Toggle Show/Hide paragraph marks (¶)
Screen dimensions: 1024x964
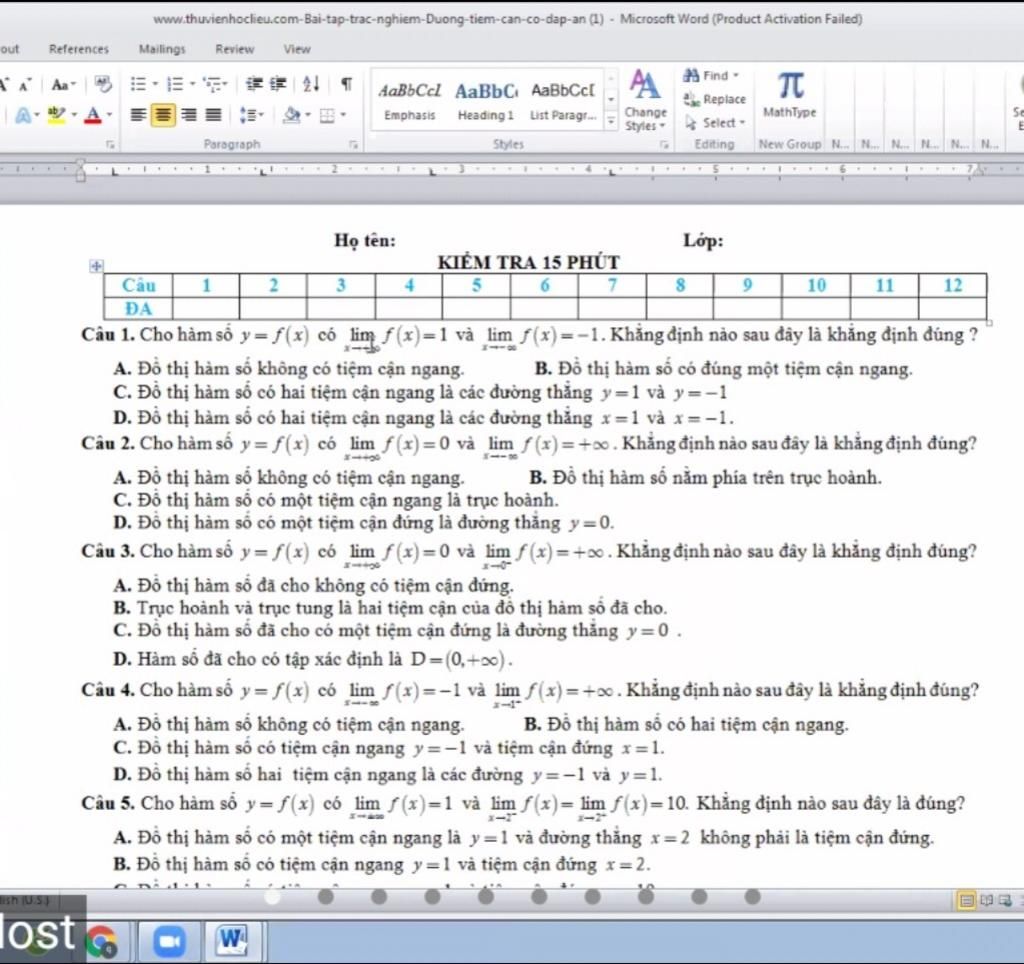point(347,84)
